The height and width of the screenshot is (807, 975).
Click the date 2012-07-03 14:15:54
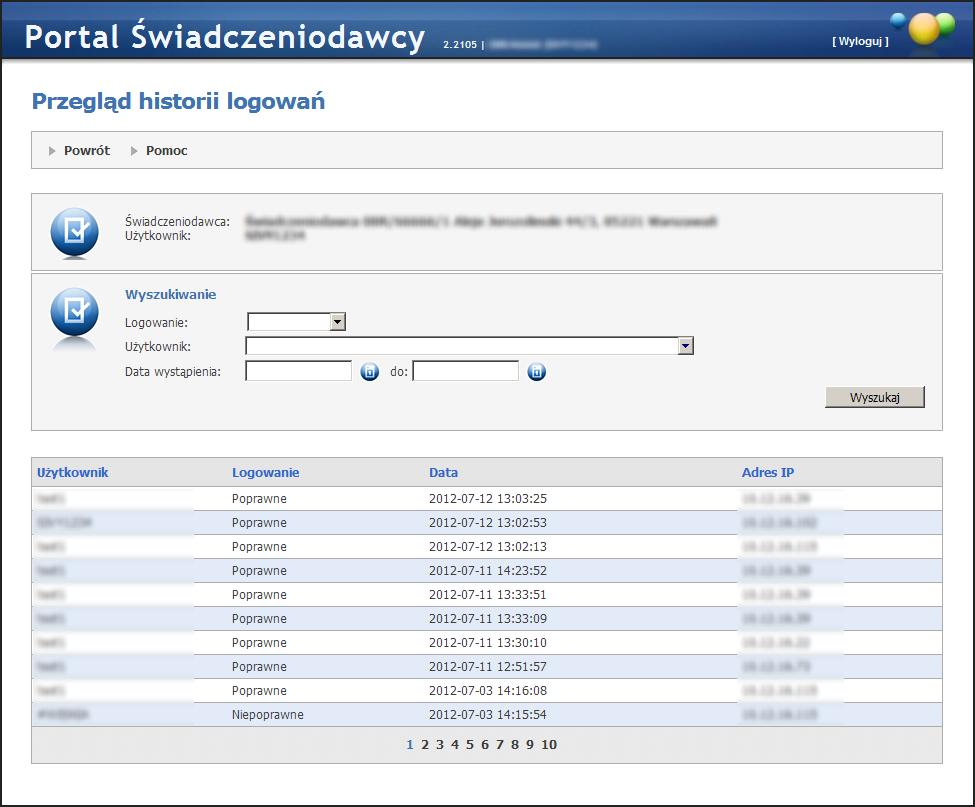(x=488, y=715)
